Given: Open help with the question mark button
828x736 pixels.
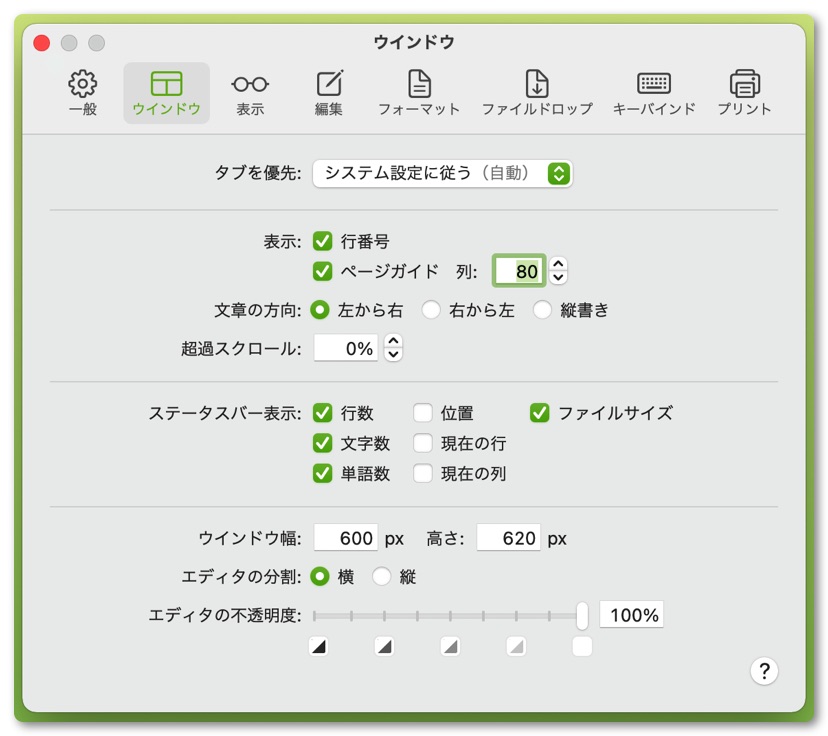Looking at the screenshot, I should tap(764, 670).
